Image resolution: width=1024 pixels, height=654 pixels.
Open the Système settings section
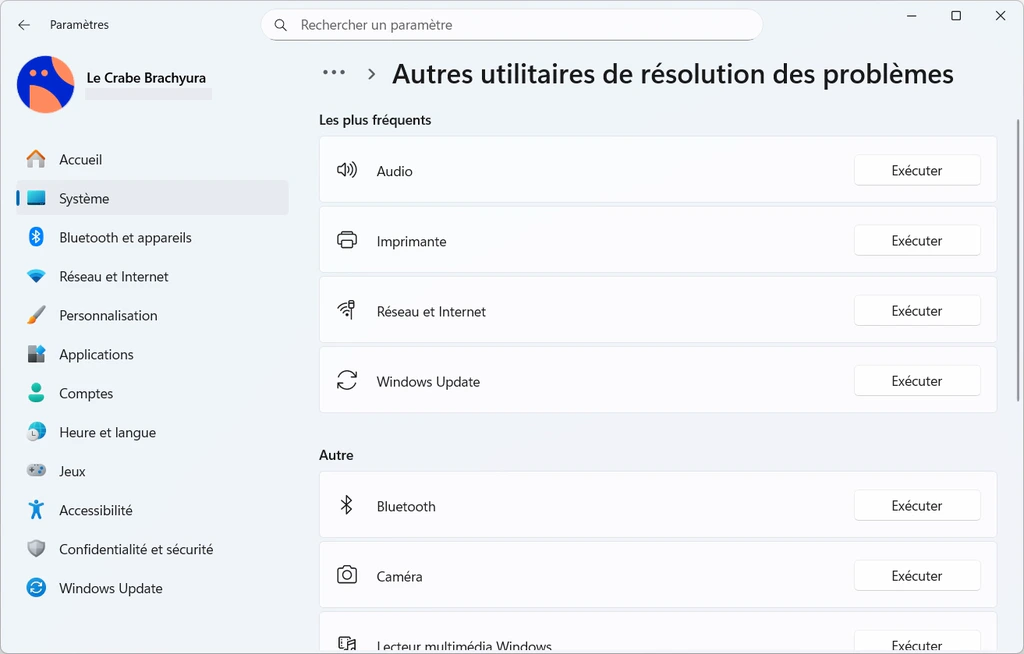point(84,199)
